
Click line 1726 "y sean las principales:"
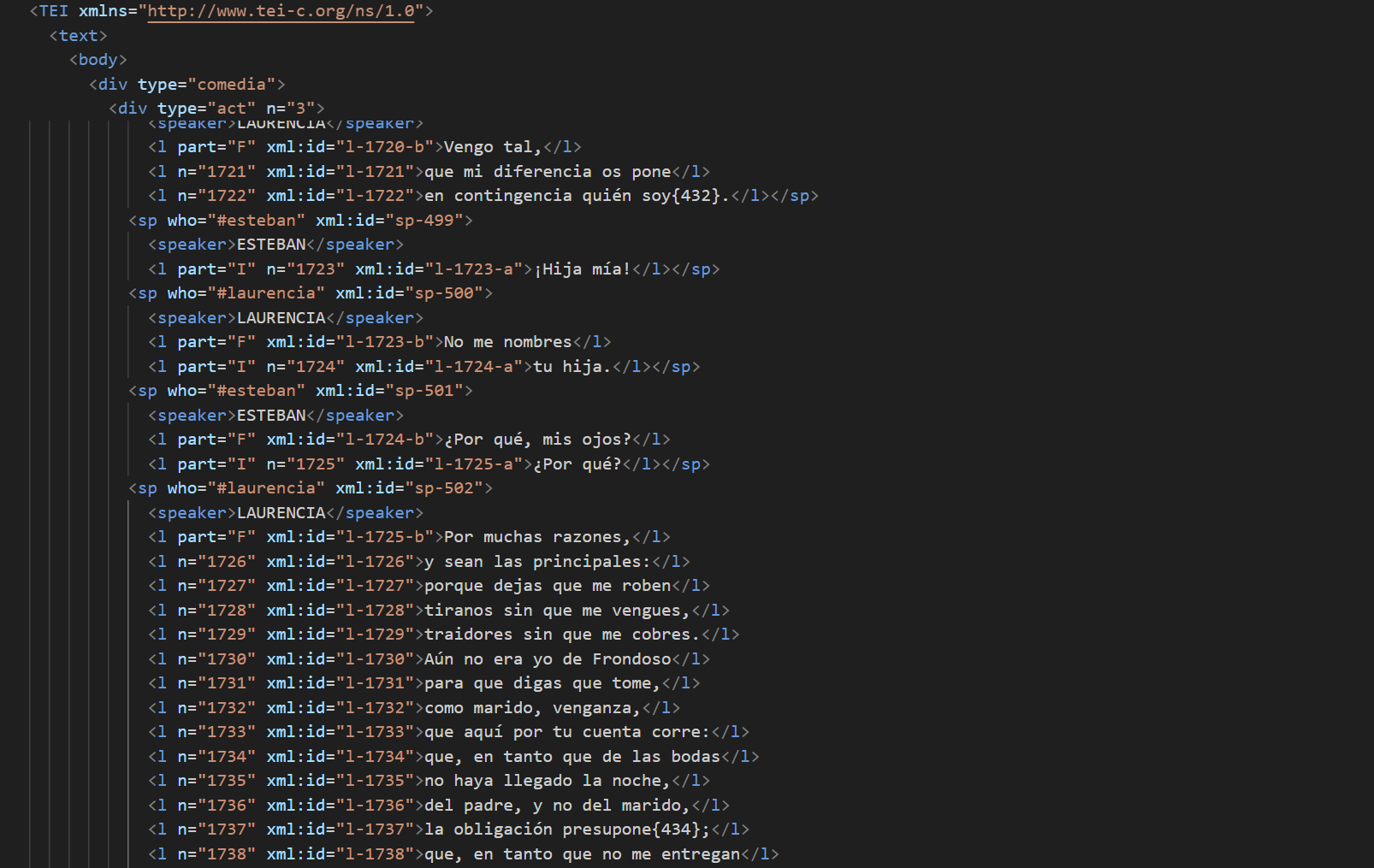pyautogui.click(x=419, y=562)
